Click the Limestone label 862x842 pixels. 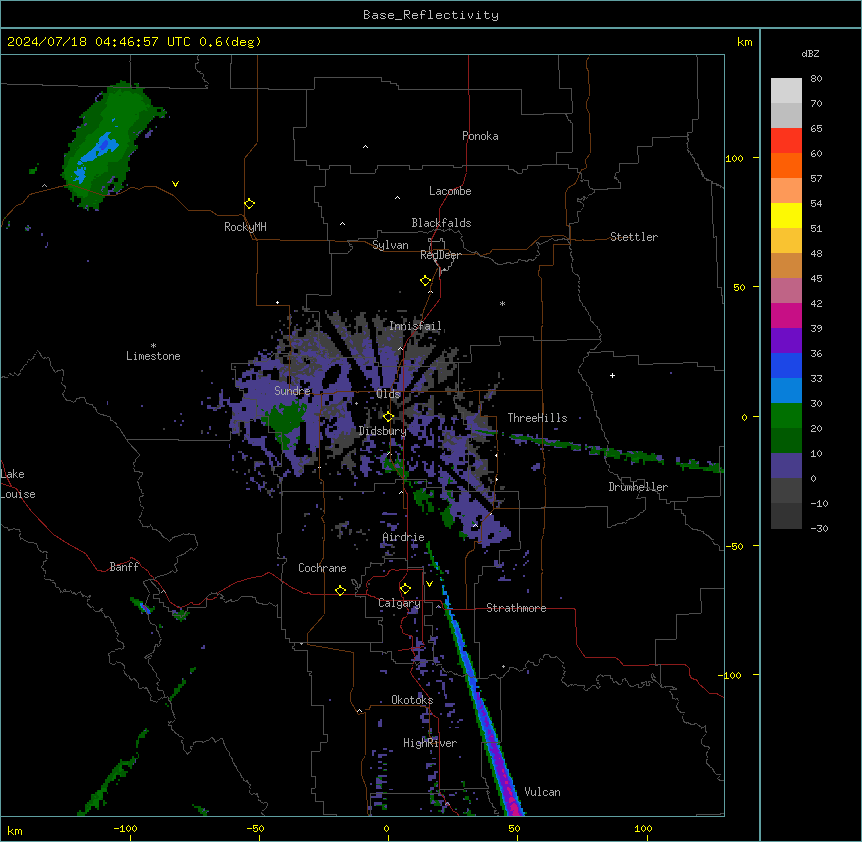pos(153,356)
